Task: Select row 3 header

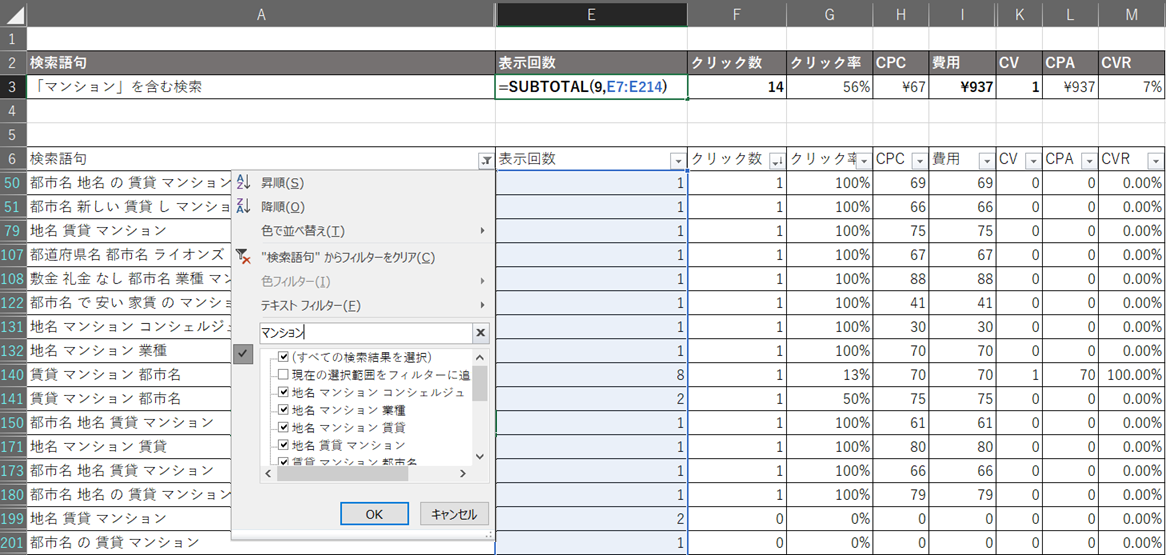Action: click(x=13, y=87)
